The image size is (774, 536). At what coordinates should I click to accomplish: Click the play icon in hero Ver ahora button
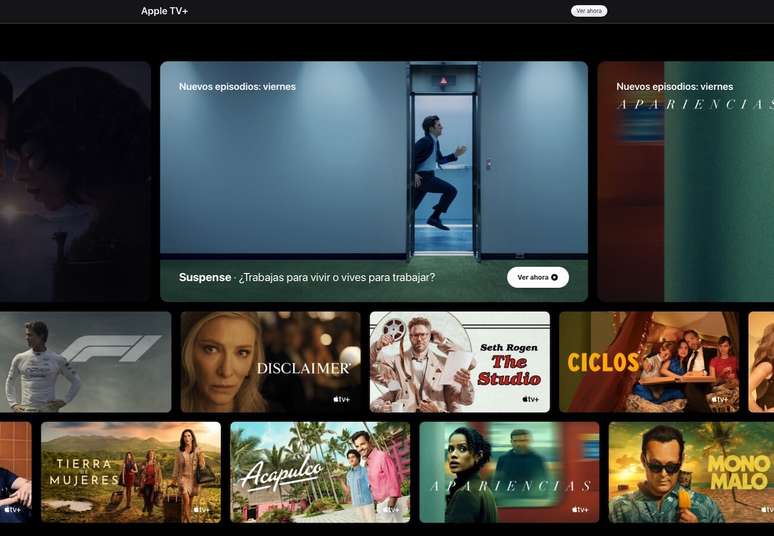[555, 277]
